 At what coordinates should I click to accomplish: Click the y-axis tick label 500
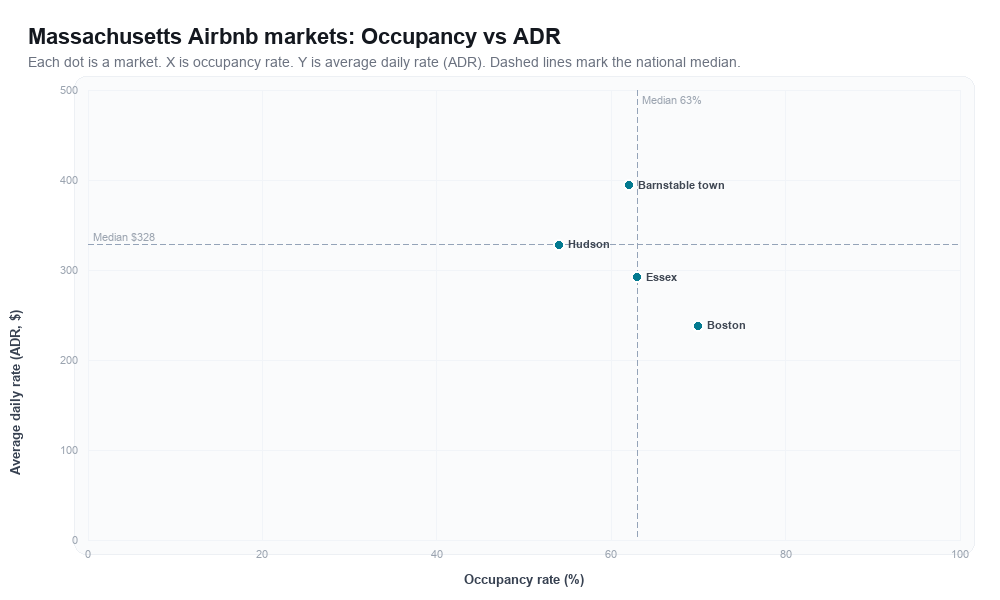click(69, 91)
